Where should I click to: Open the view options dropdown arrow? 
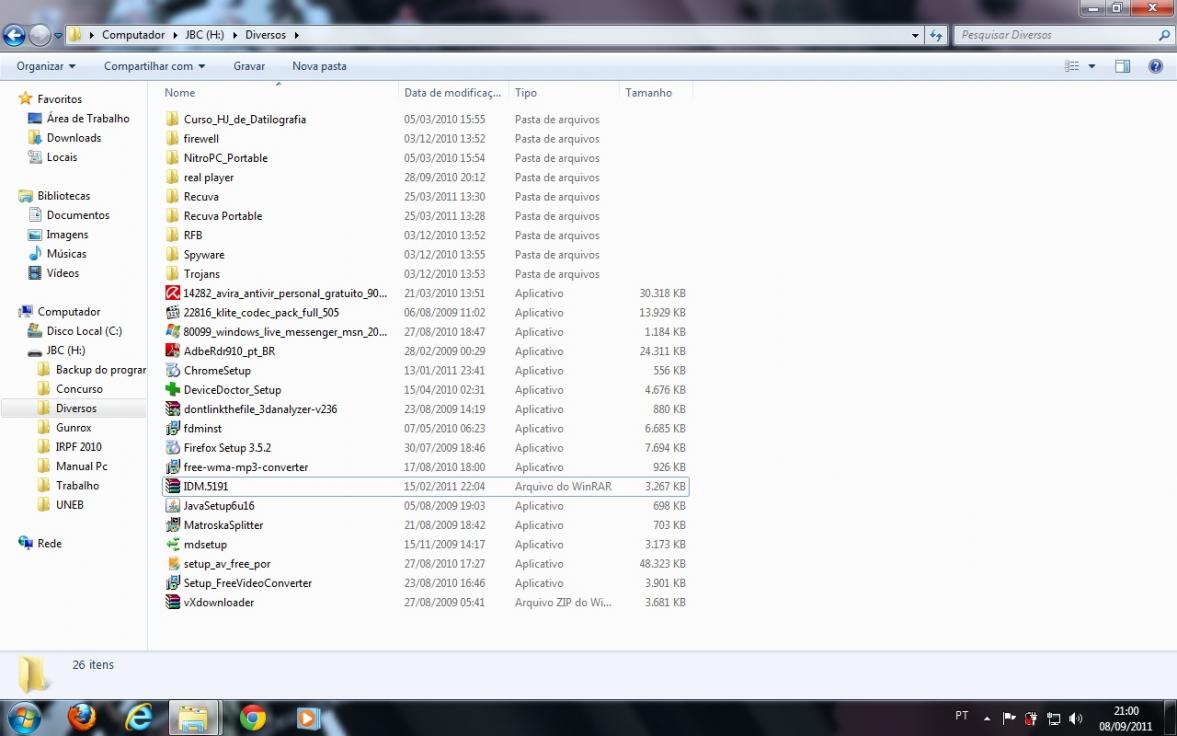(1092, 66)
